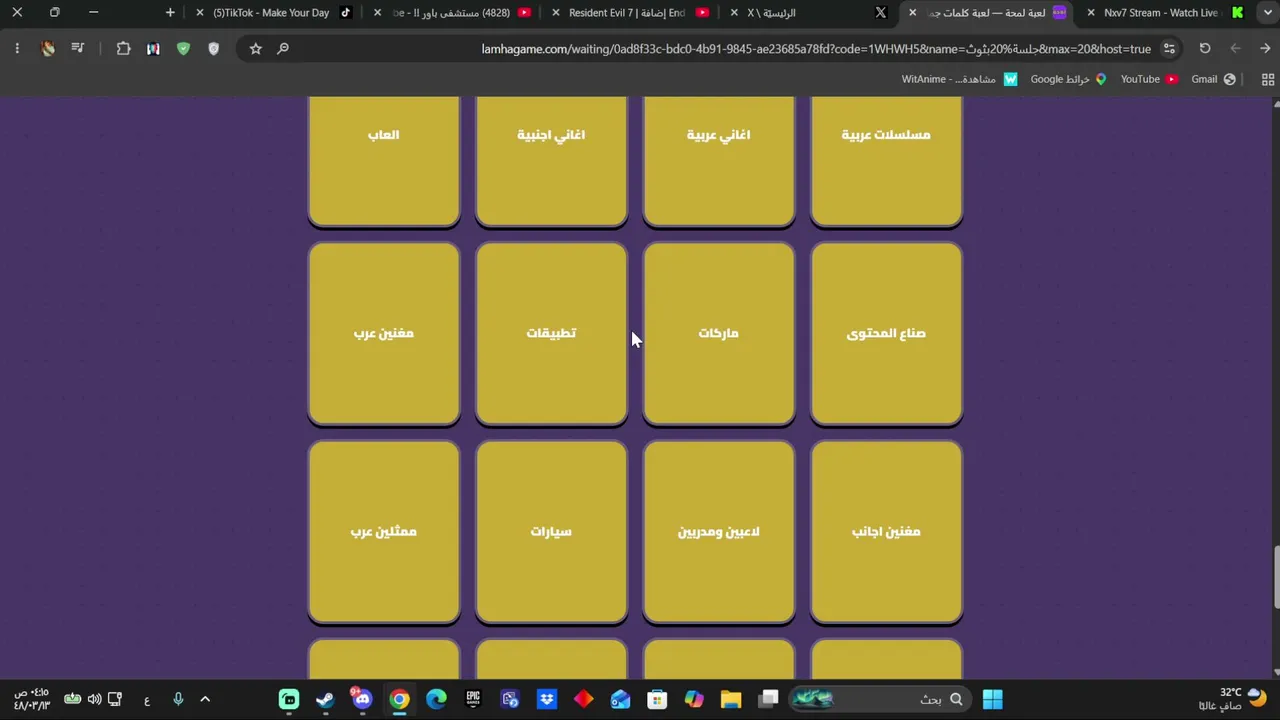Pick the لاعبين ومدربين category card
Viewport: 1280px width, 720px height.
click(x=719, y=531)
